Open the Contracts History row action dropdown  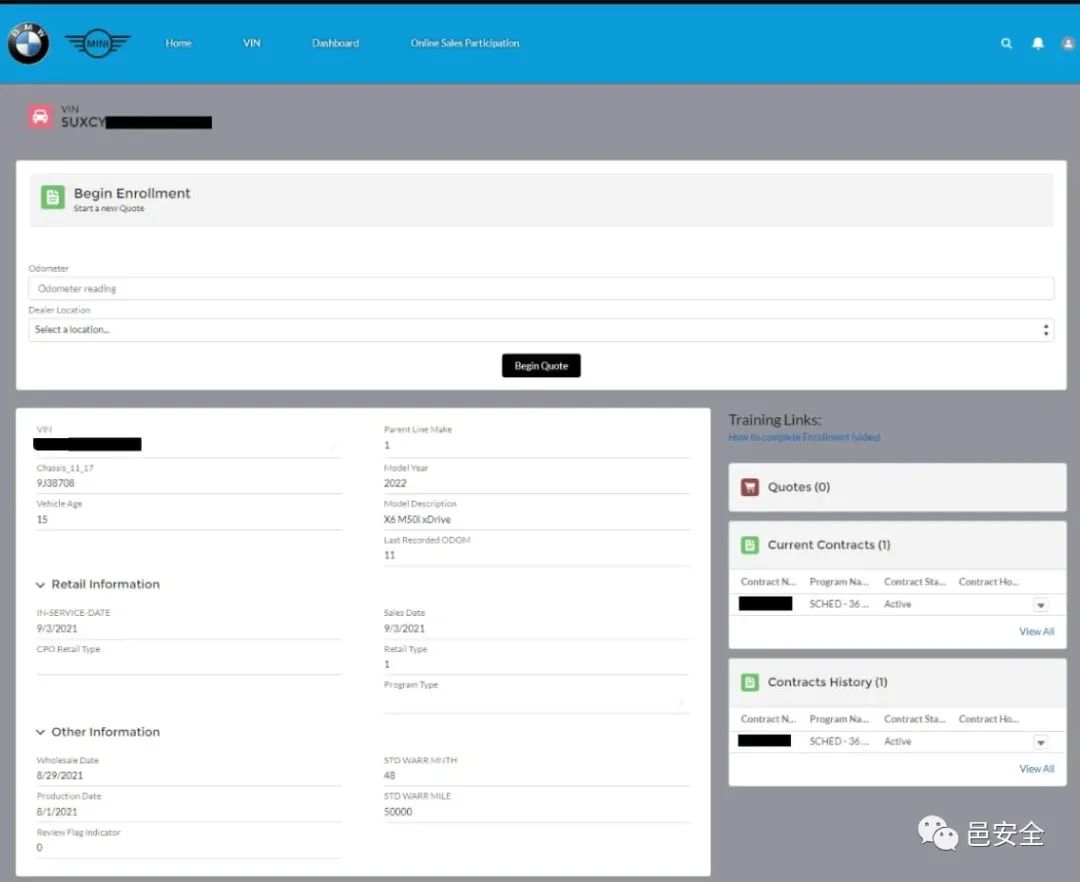(x=1041, y=742)
